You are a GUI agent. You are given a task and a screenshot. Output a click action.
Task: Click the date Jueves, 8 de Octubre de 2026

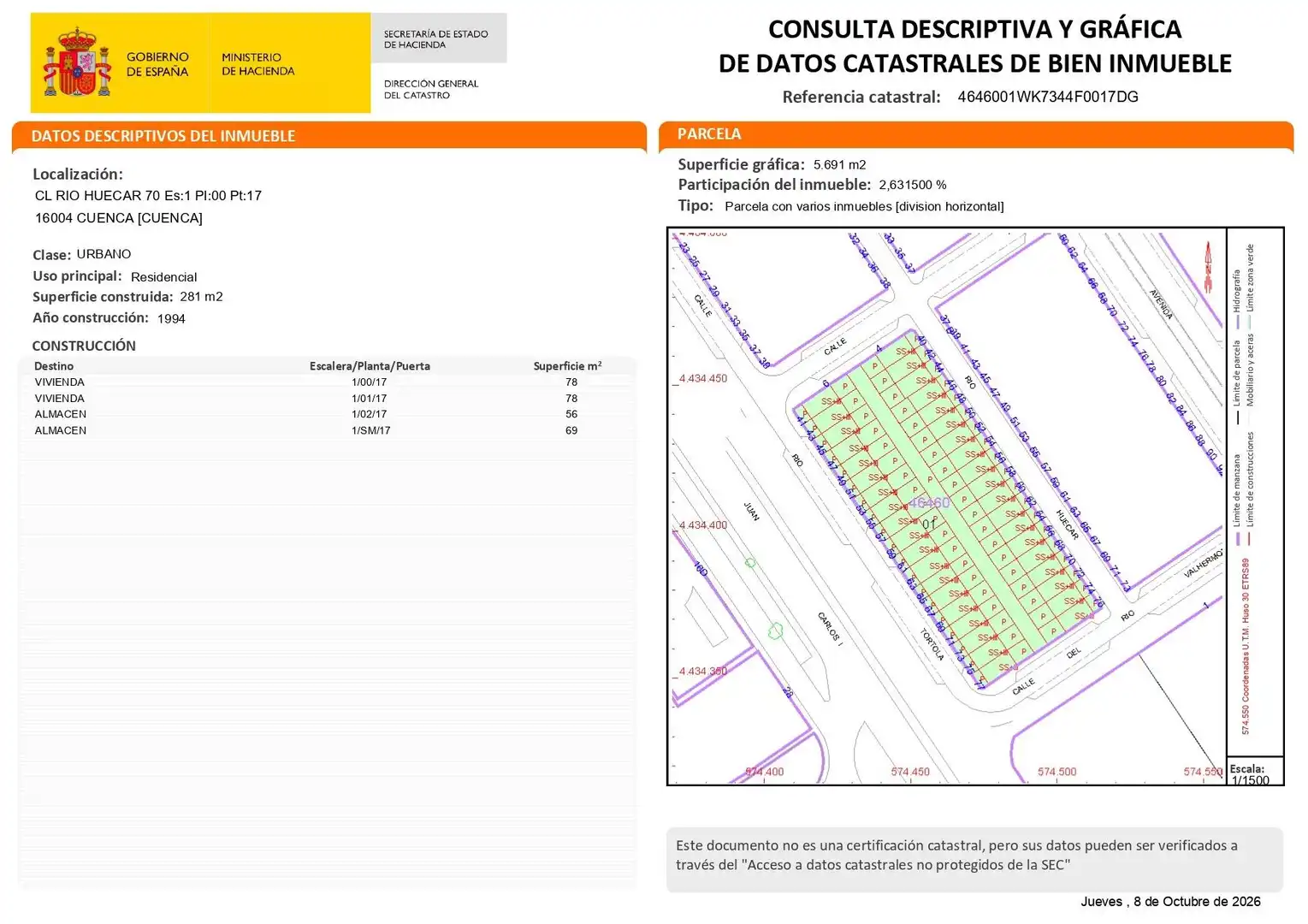(1170, 902)
